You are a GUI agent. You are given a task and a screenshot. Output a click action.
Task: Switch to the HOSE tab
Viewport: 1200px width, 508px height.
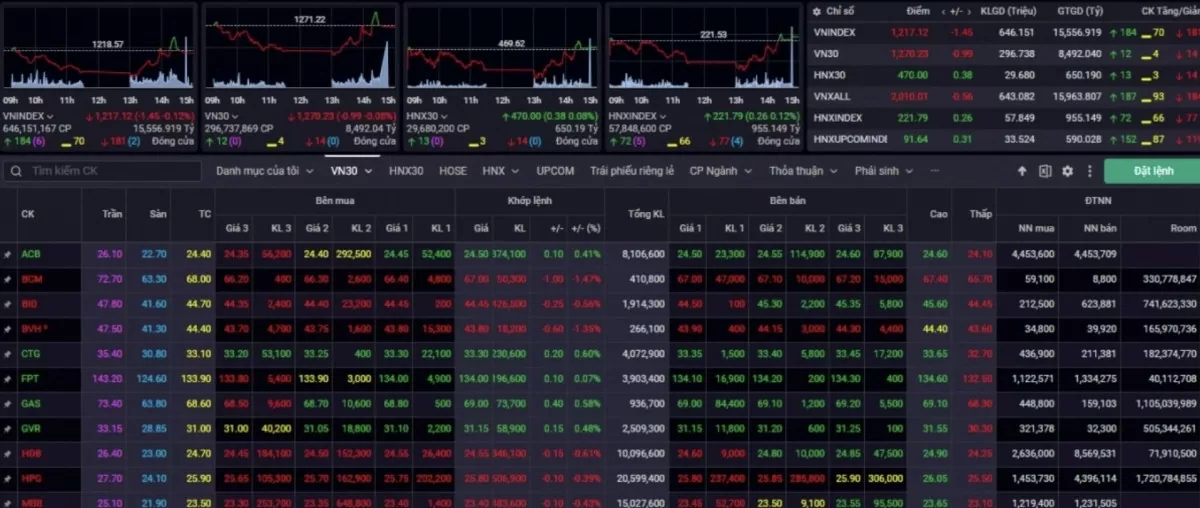[453, 171]
